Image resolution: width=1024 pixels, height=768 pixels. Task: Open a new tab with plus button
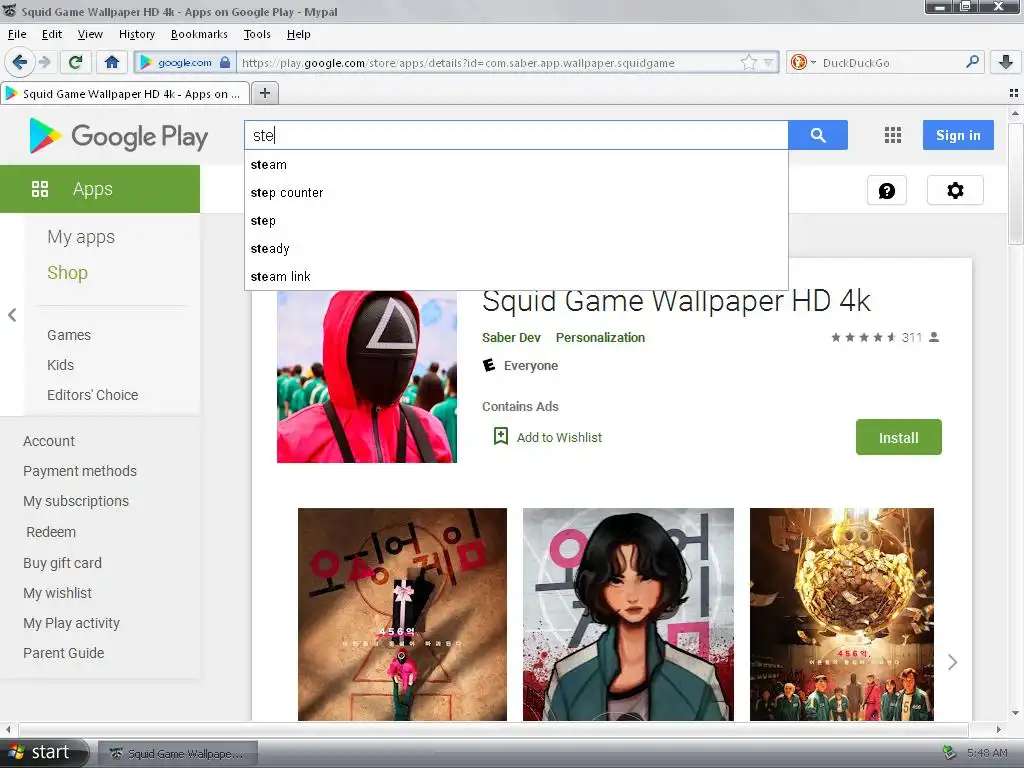click(264, 93)
